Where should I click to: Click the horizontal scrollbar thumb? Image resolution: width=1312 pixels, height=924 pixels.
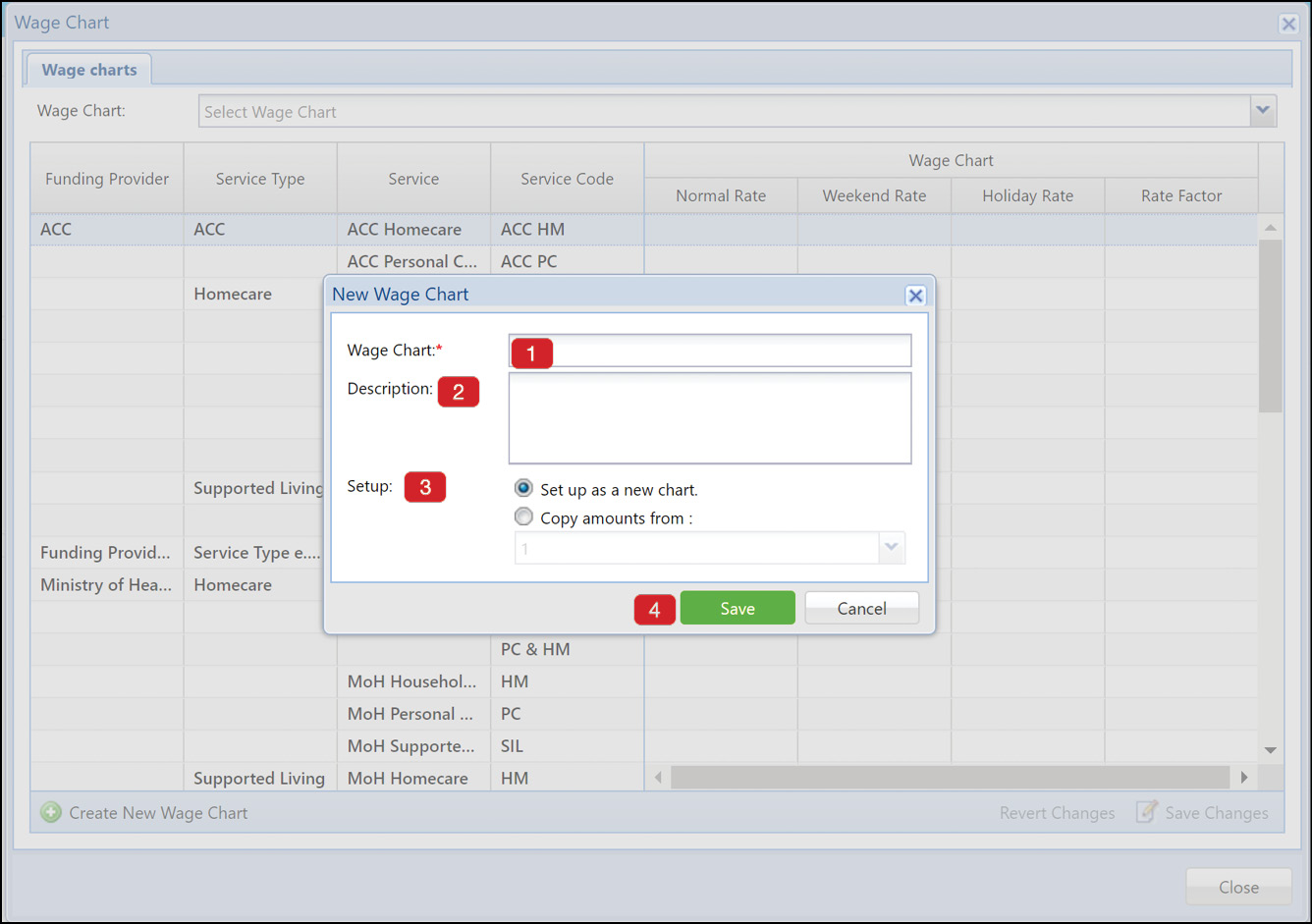(x=950, y=777)
